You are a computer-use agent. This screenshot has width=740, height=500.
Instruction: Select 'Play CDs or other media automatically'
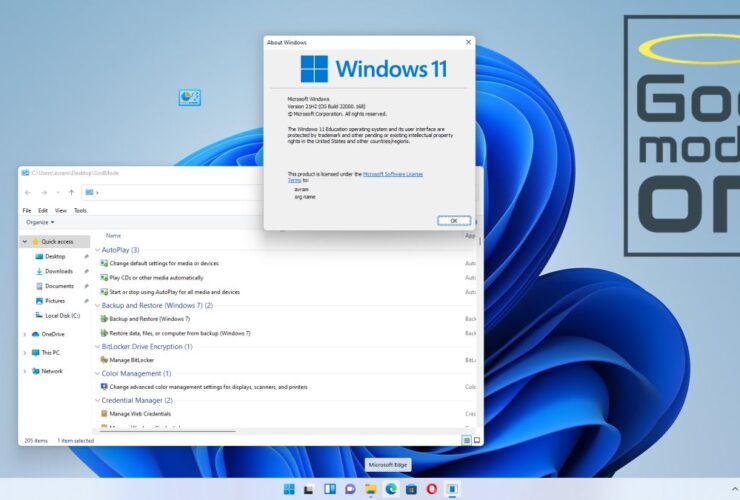tap(156, 278)
